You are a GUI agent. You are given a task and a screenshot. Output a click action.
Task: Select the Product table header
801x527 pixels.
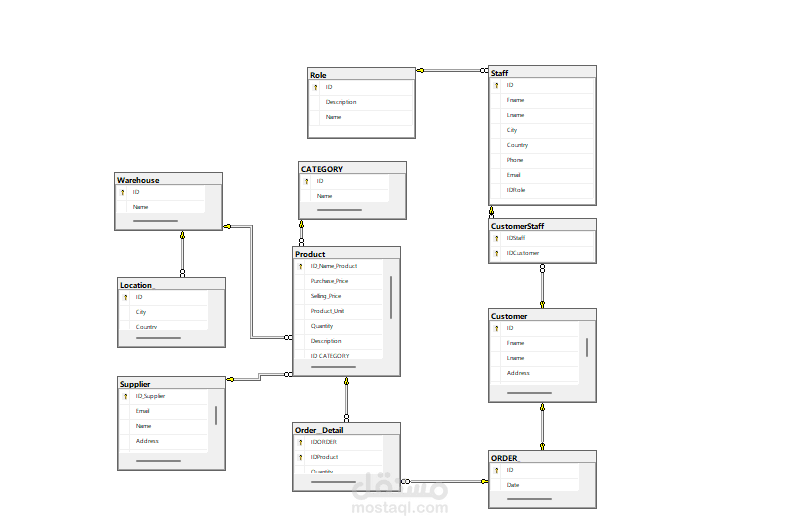point(346,254)
